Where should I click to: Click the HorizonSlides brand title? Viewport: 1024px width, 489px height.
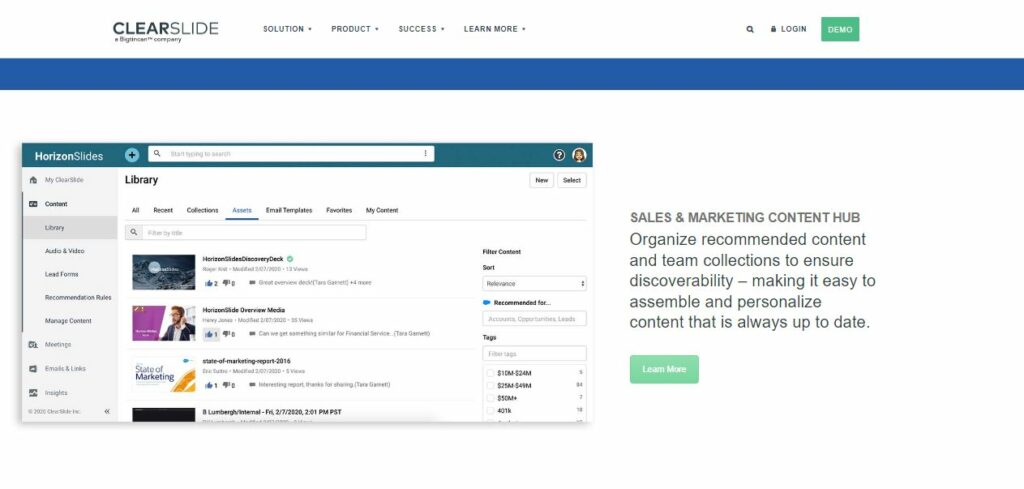[69, 157]
